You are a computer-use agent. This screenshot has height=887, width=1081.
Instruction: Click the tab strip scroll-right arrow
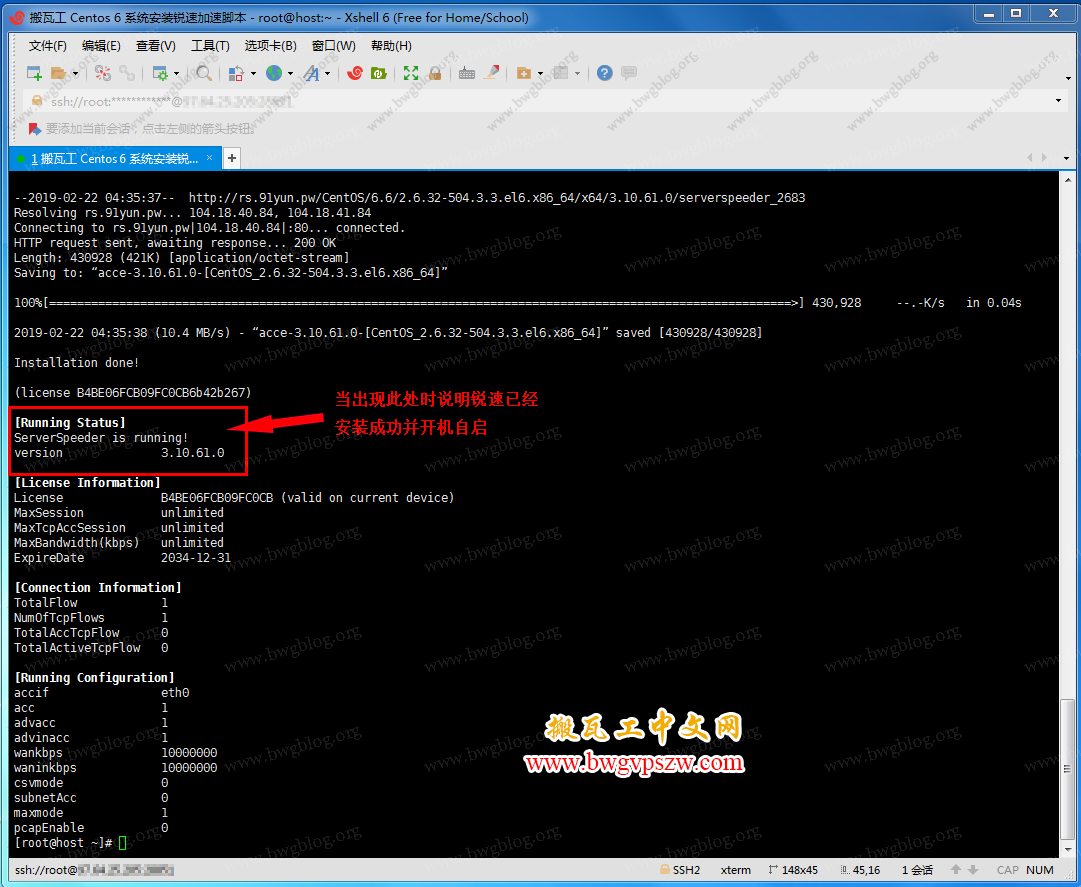tap(1044, 158)
